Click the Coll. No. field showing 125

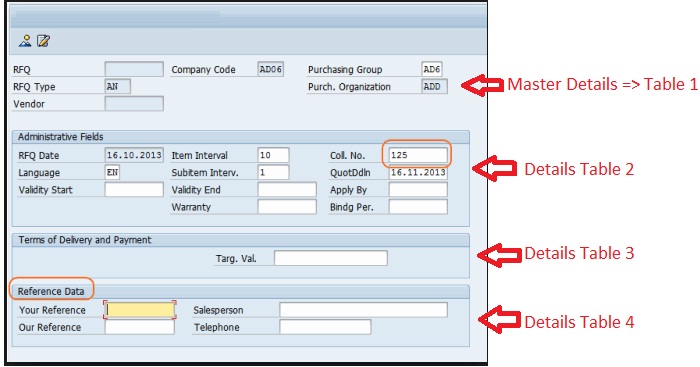pyautogui.click(x=418, y=155)
